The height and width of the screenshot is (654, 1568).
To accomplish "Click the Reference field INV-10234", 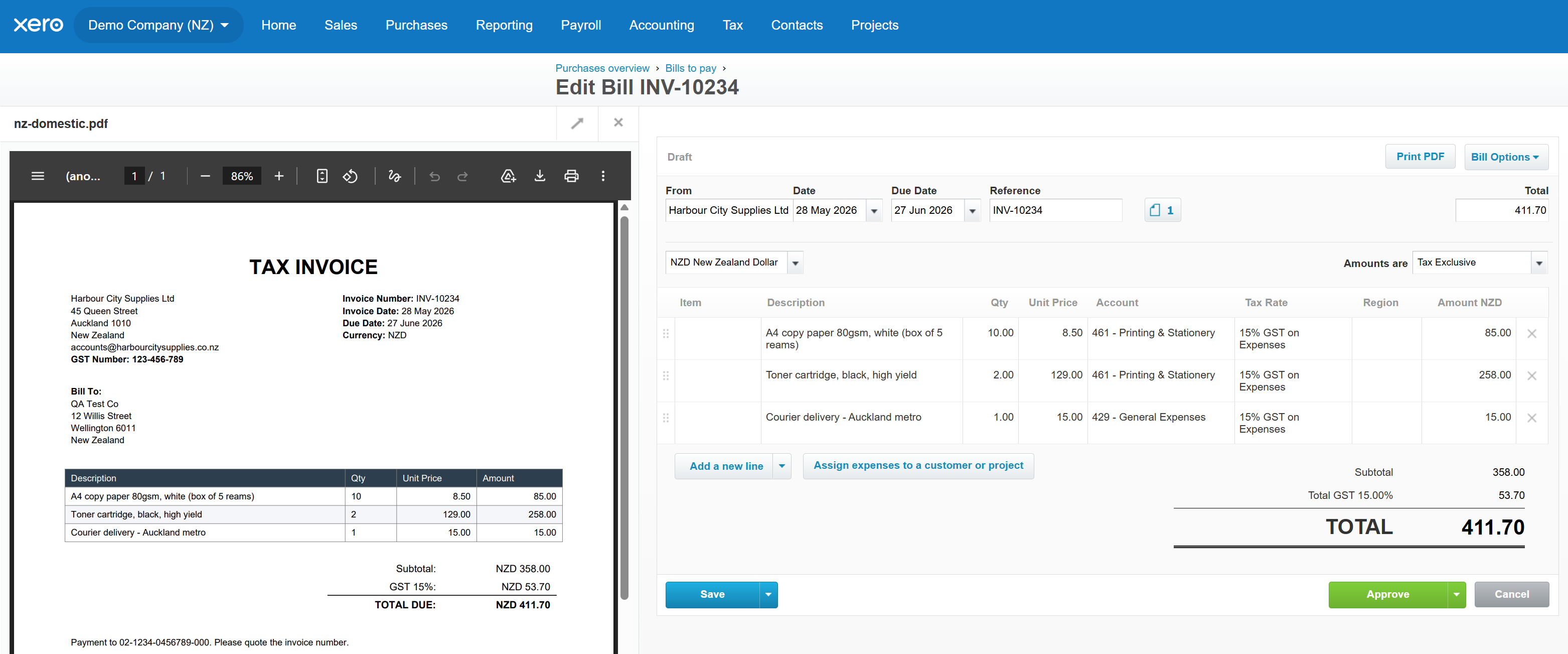I will [x=1055, y=211].
